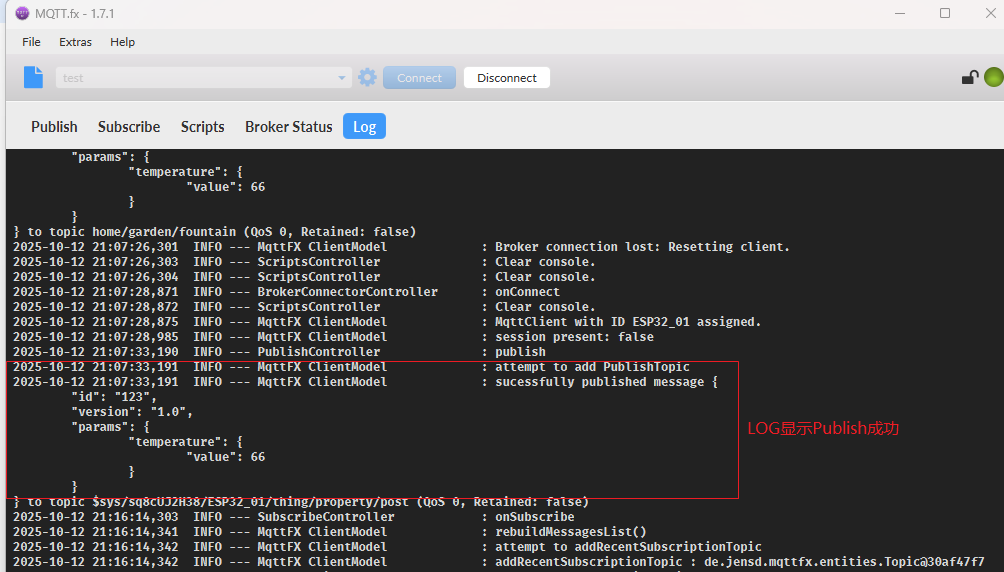This screenshot has width=1004, height=572.
Task: Click the 'home/garden/fountain' topic log line
Action: click(215, 231)
